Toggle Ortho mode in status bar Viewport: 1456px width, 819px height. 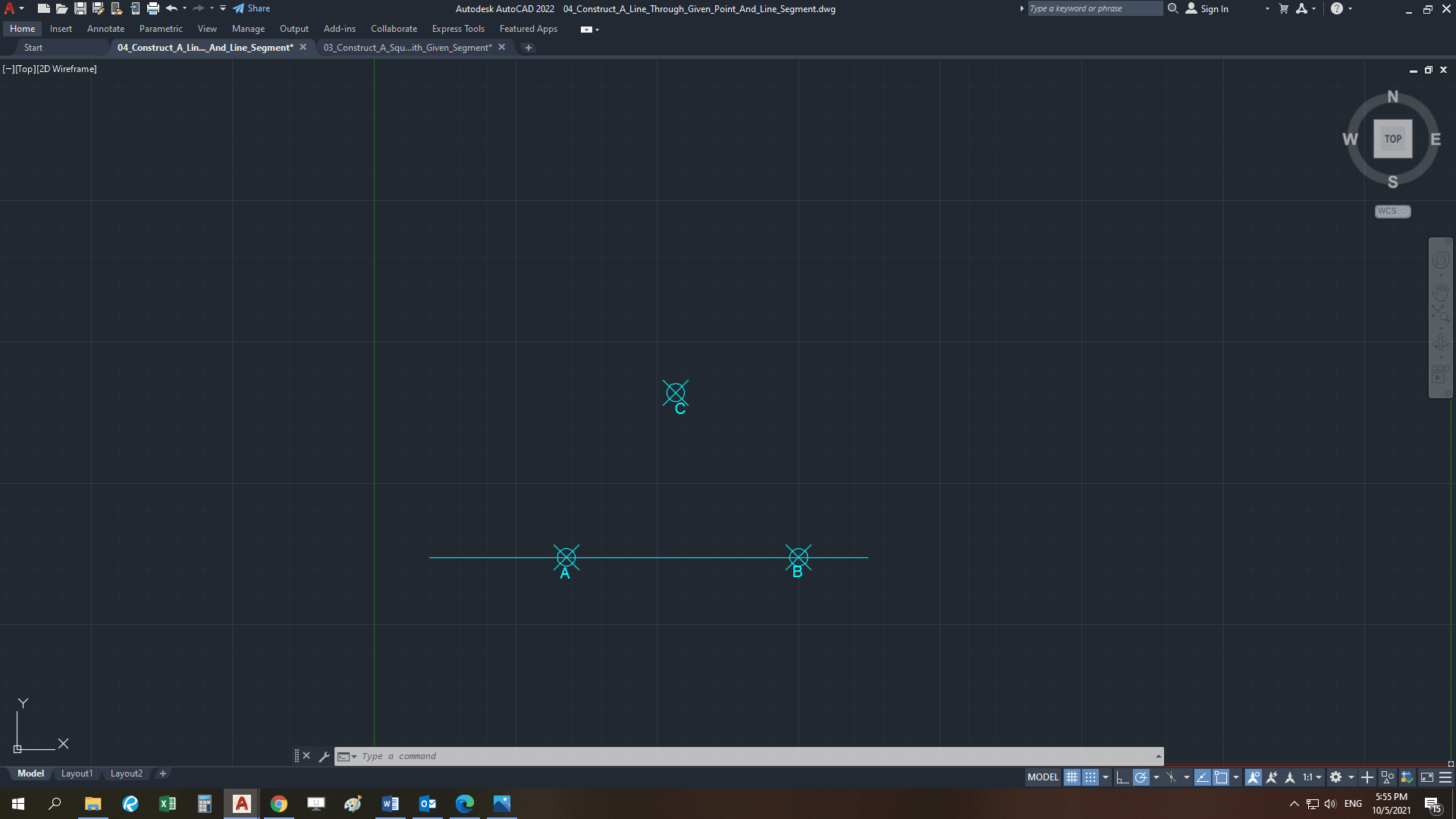coord(1122,777)
